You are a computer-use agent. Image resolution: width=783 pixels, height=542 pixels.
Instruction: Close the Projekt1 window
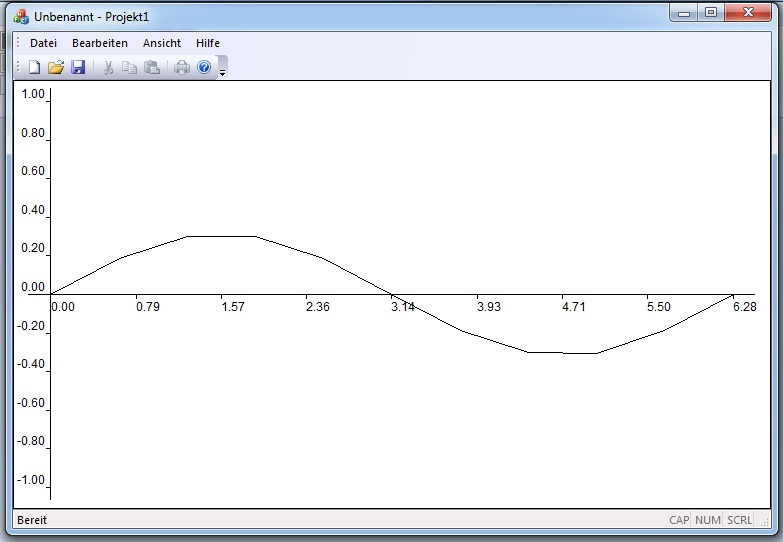point(748,13)
